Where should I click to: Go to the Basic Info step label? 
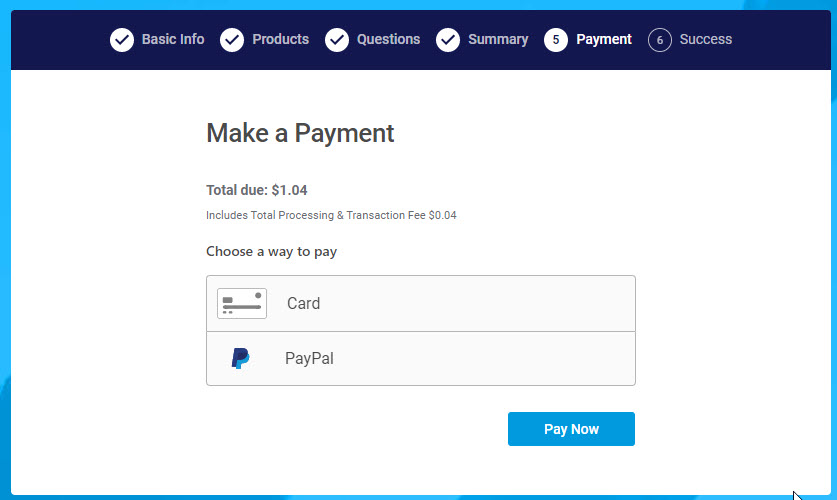173,39
